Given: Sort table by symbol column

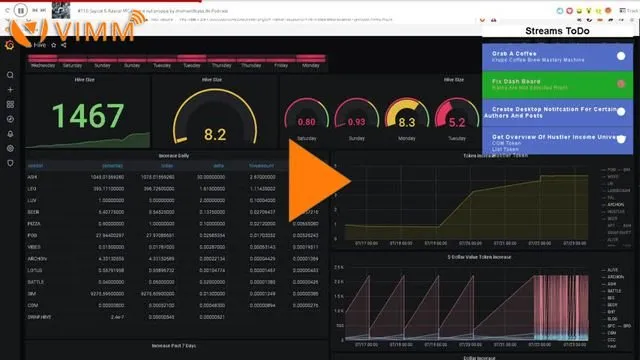Looking at the screenshot, I should (36, 166).
